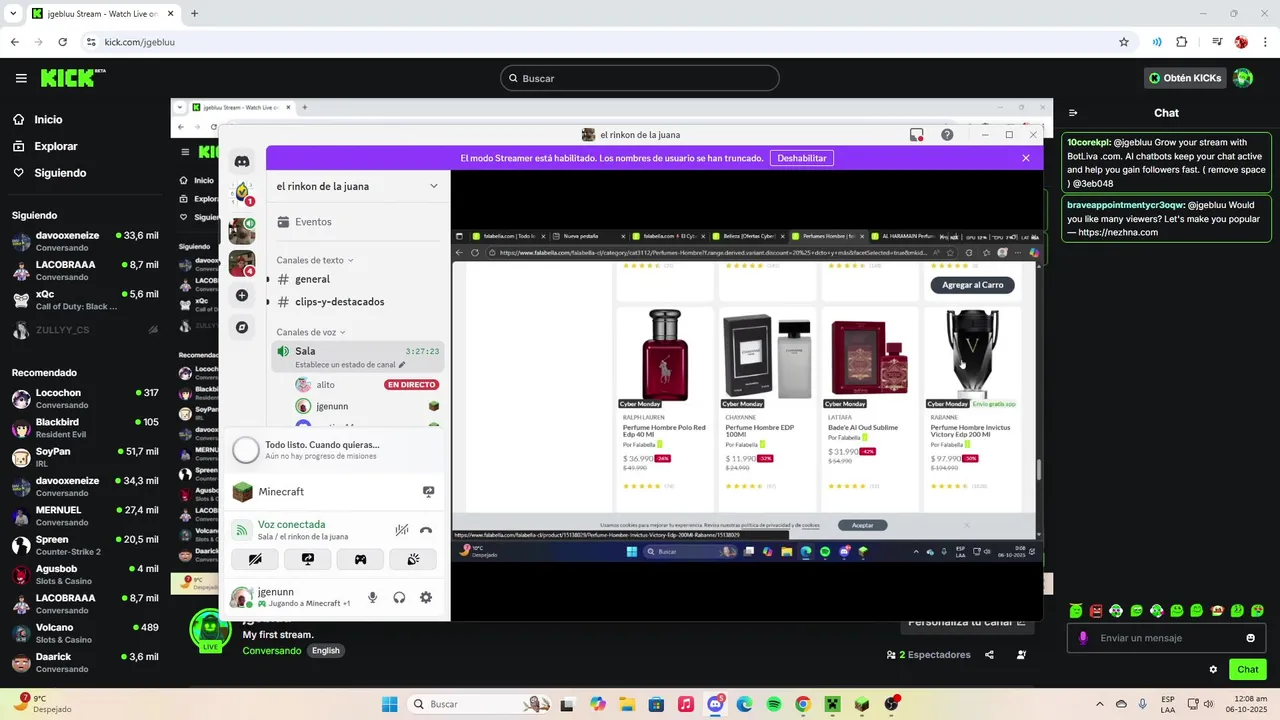The height and width of the screenshot is (720, 1280).
Task: Open the Kick profile avatar menu
Action: 1243,78
